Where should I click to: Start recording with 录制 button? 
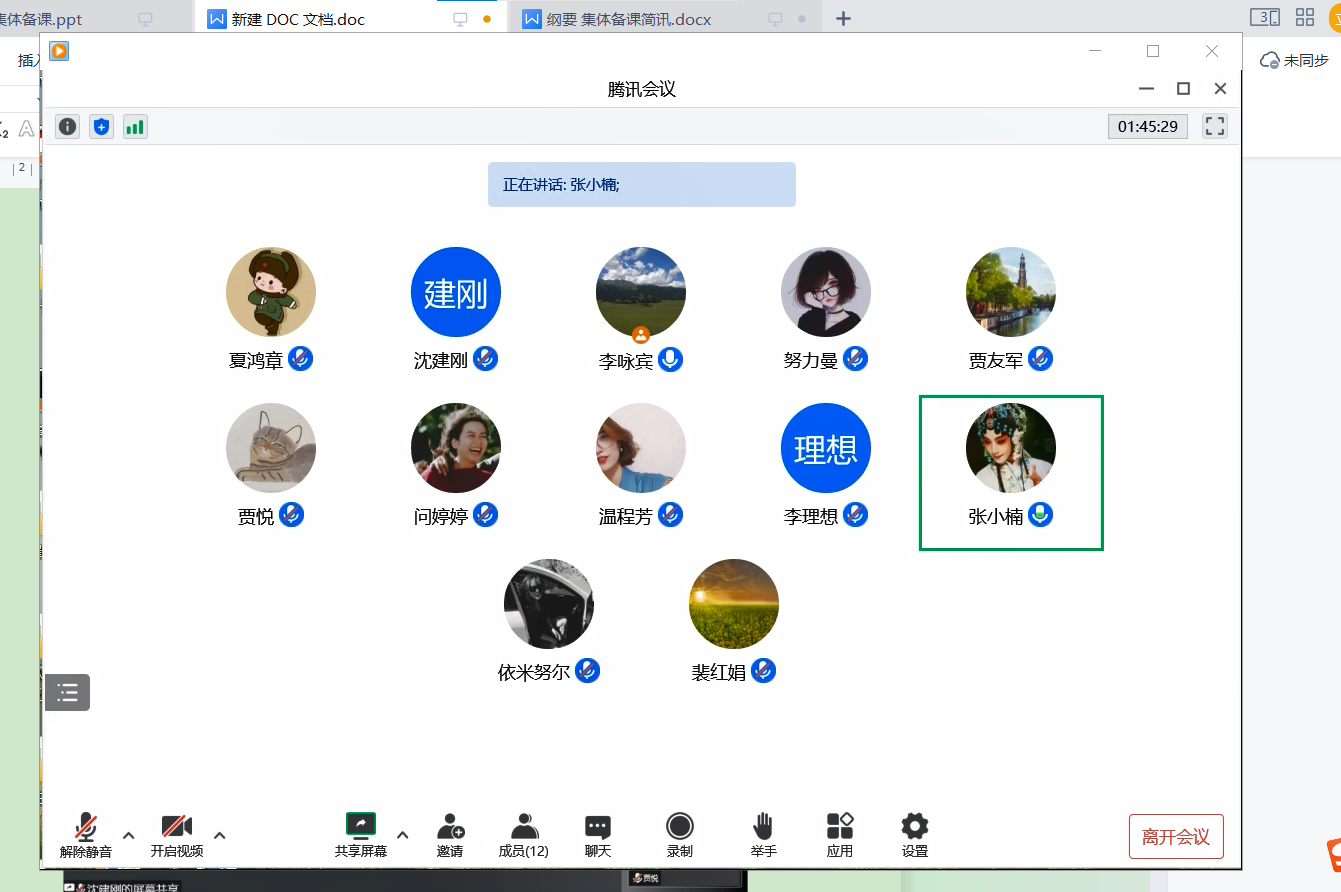tap(680, 835)
